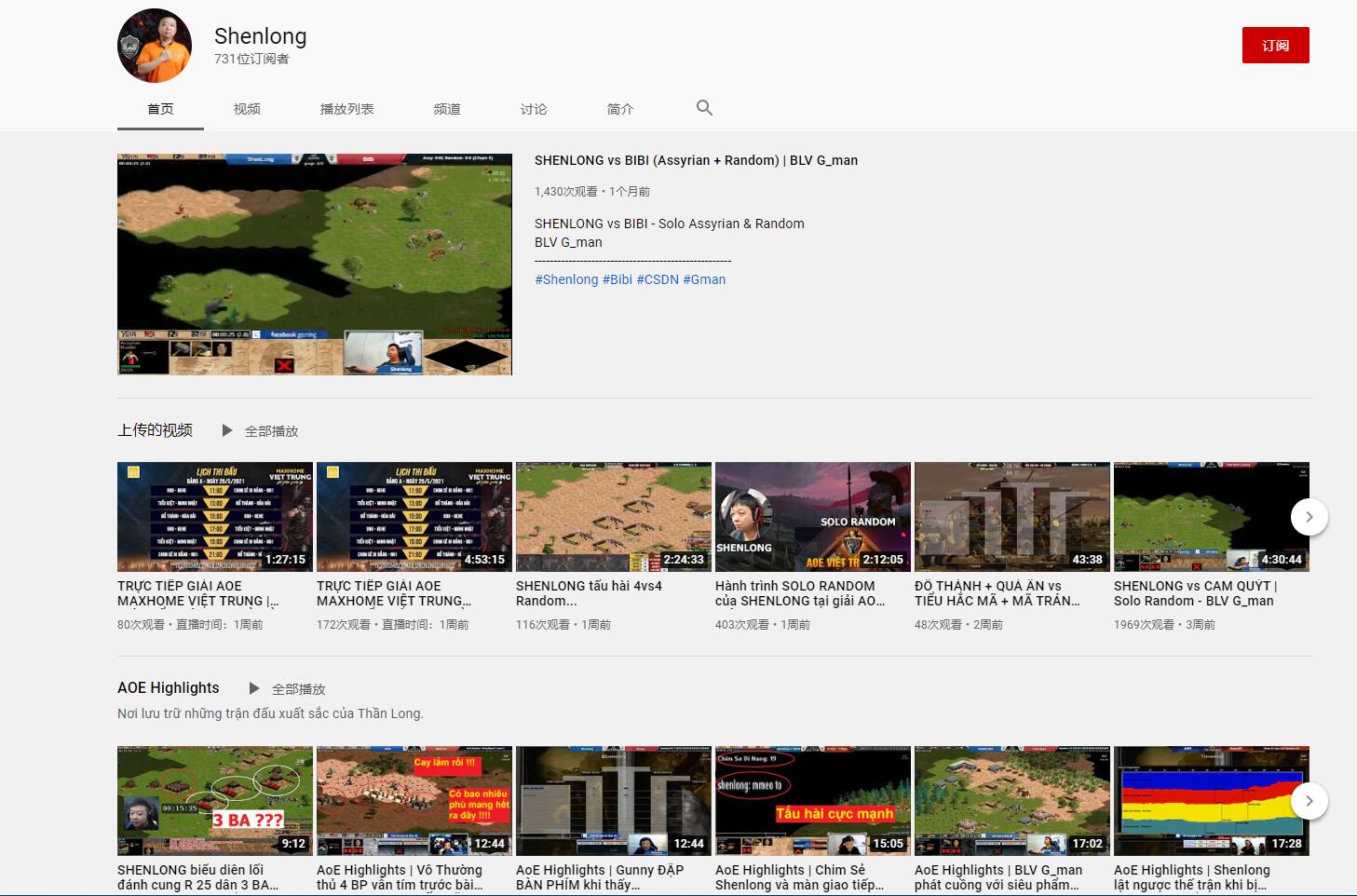Open the AOE Highlights playlist title
Image resolution: width=1357 pixels, height=896 pixels.
click(169, 688)
